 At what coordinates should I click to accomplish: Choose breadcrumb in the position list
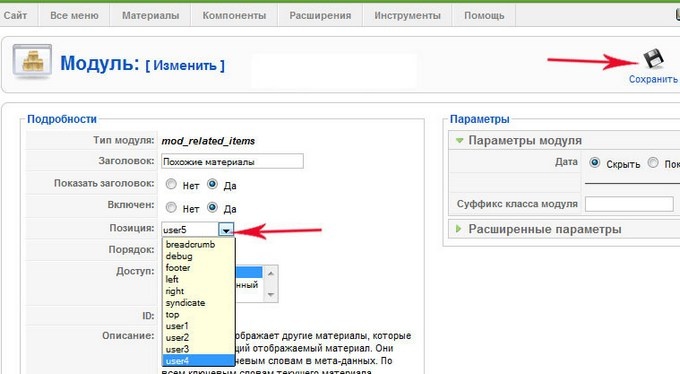click(x=199, y=245)
